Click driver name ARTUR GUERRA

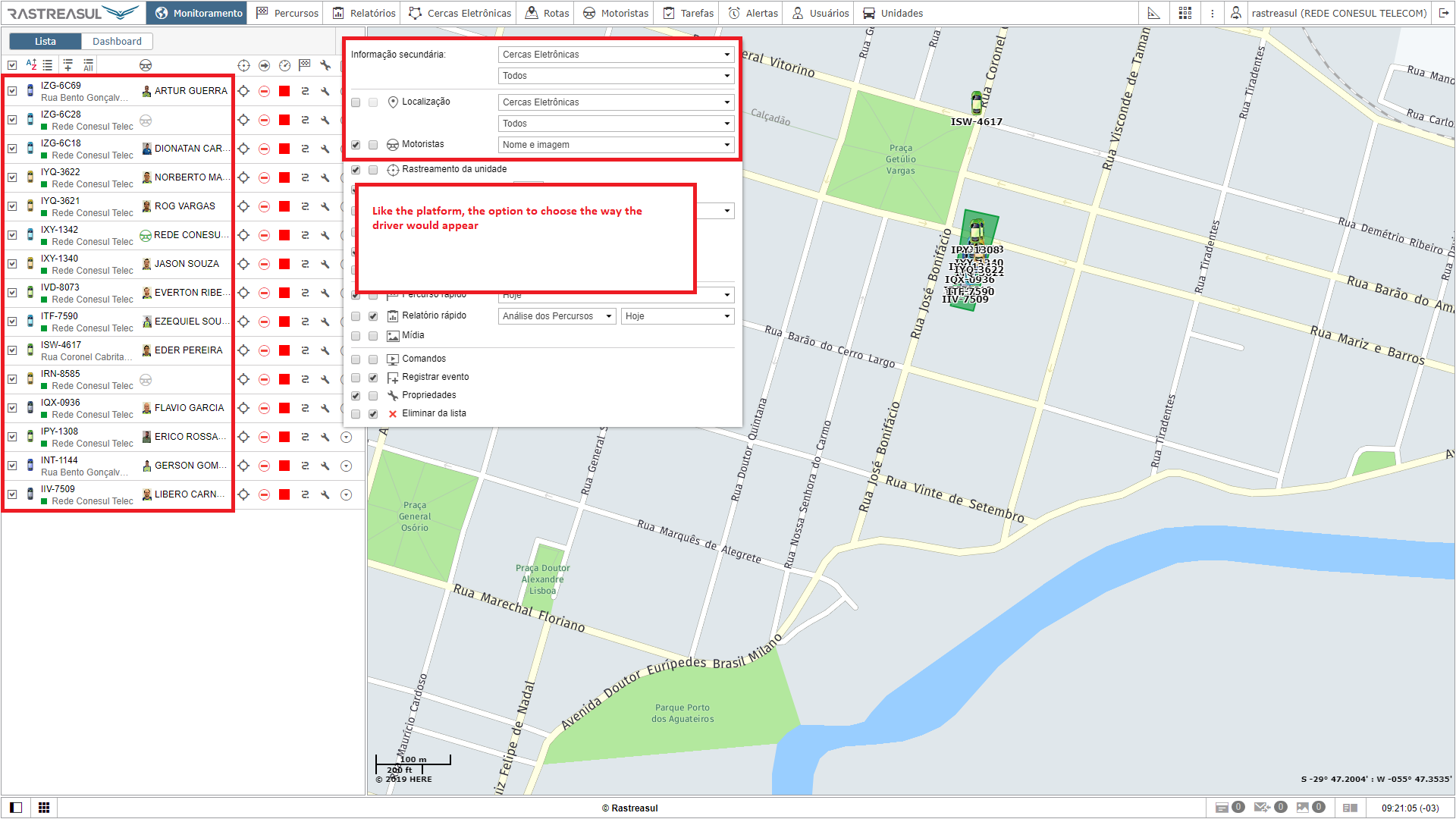point(190,91)
